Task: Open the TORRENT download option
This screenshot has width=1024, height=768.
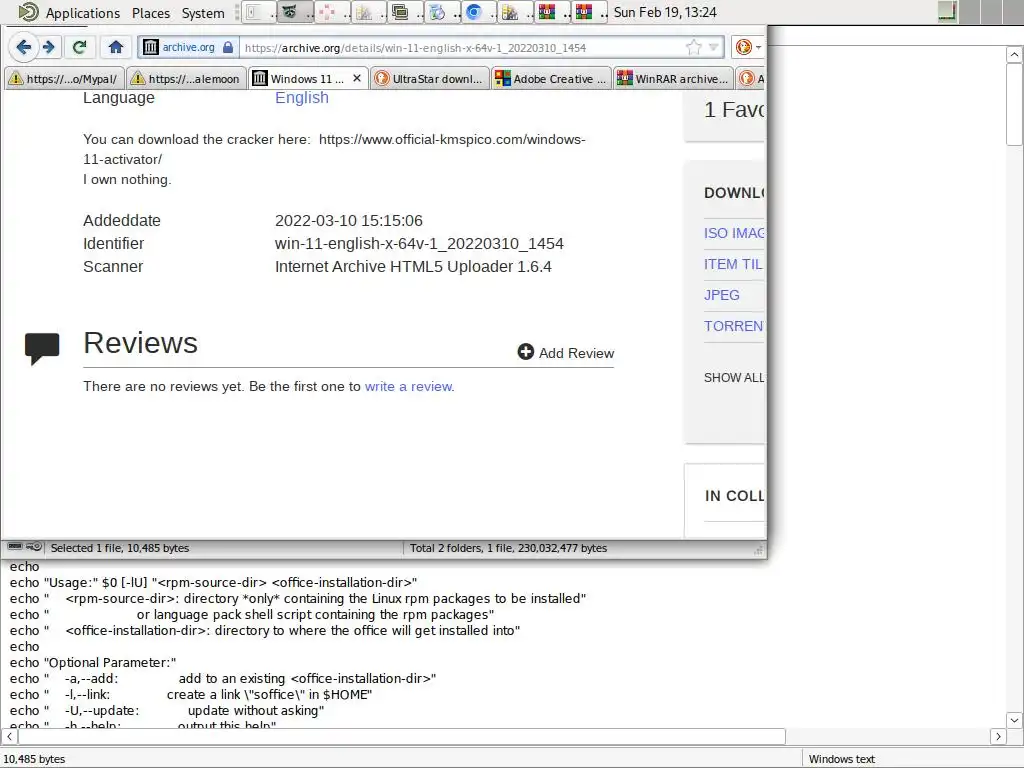Action: 734,326
